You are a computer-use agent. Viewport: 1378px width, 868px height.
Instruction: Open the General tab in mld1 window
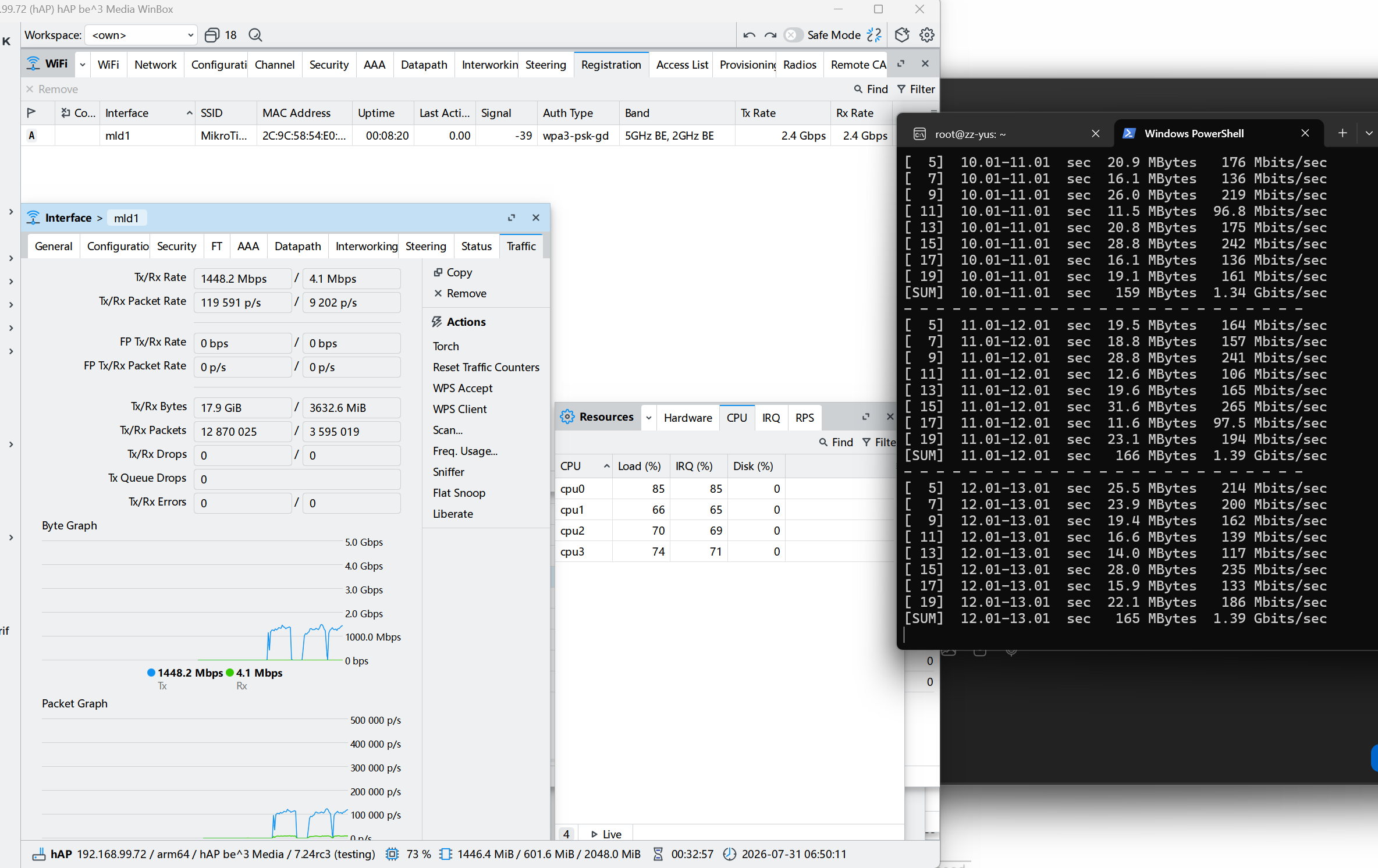point(54,246)
